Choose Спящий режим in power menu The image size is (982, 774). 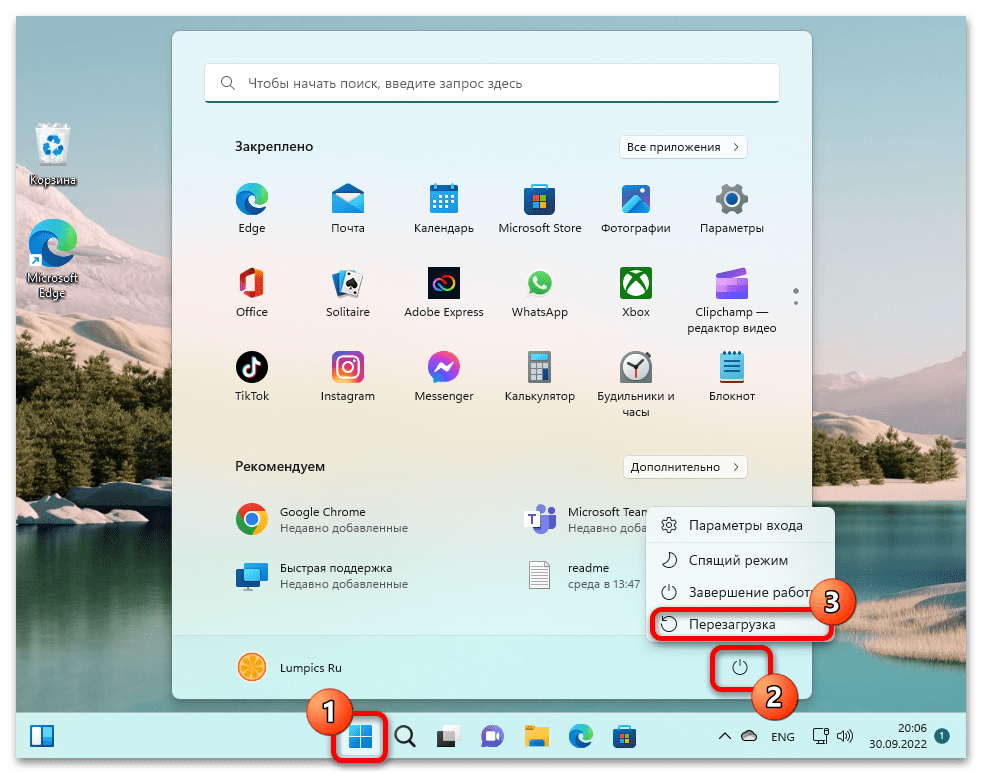point(740,560)
